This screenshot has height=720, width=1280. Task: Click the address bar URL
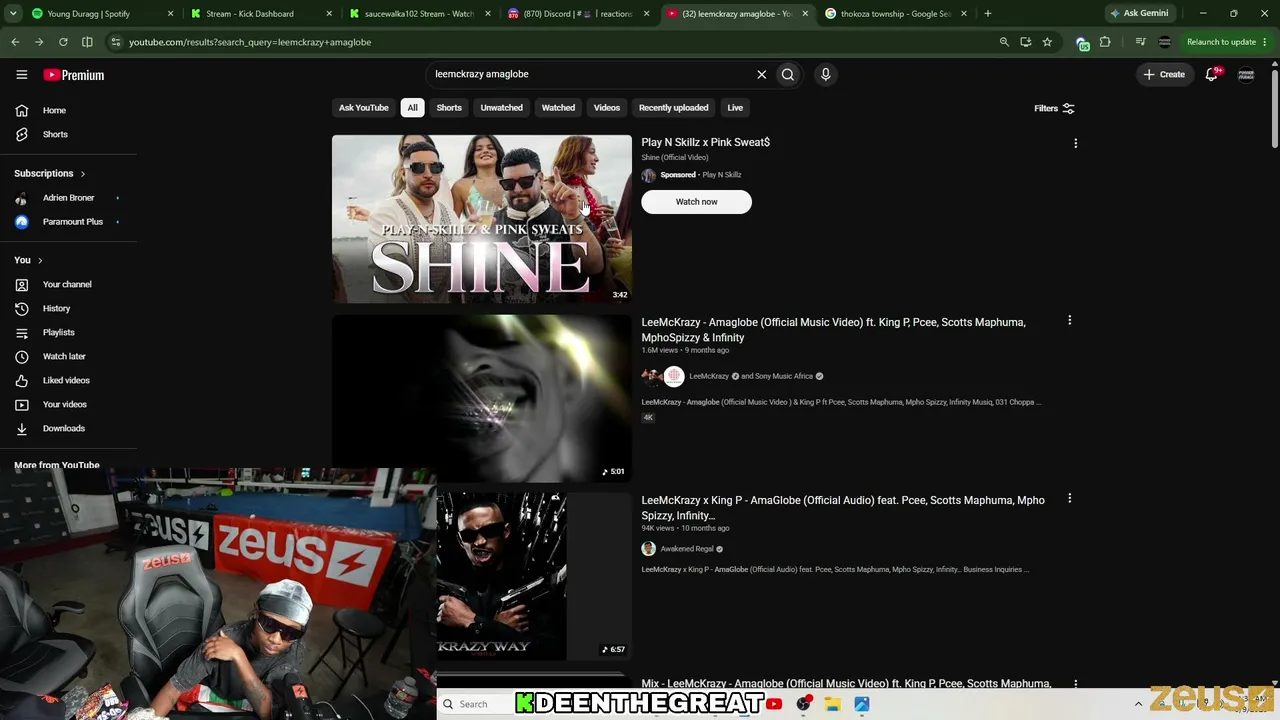(250, 42)
